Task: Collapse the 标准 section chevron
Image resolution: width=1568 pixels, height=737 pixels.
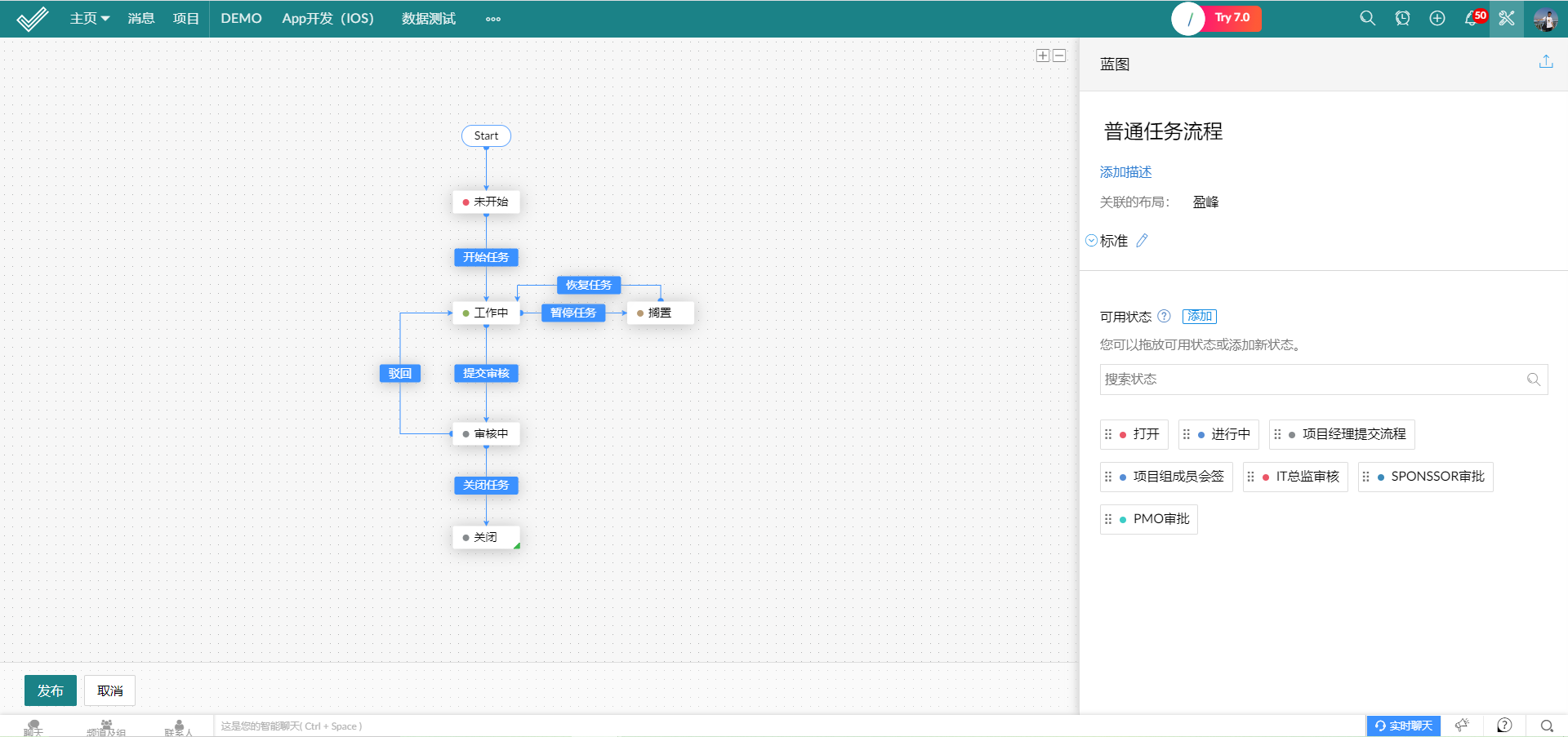Action: click(1091, 241)
